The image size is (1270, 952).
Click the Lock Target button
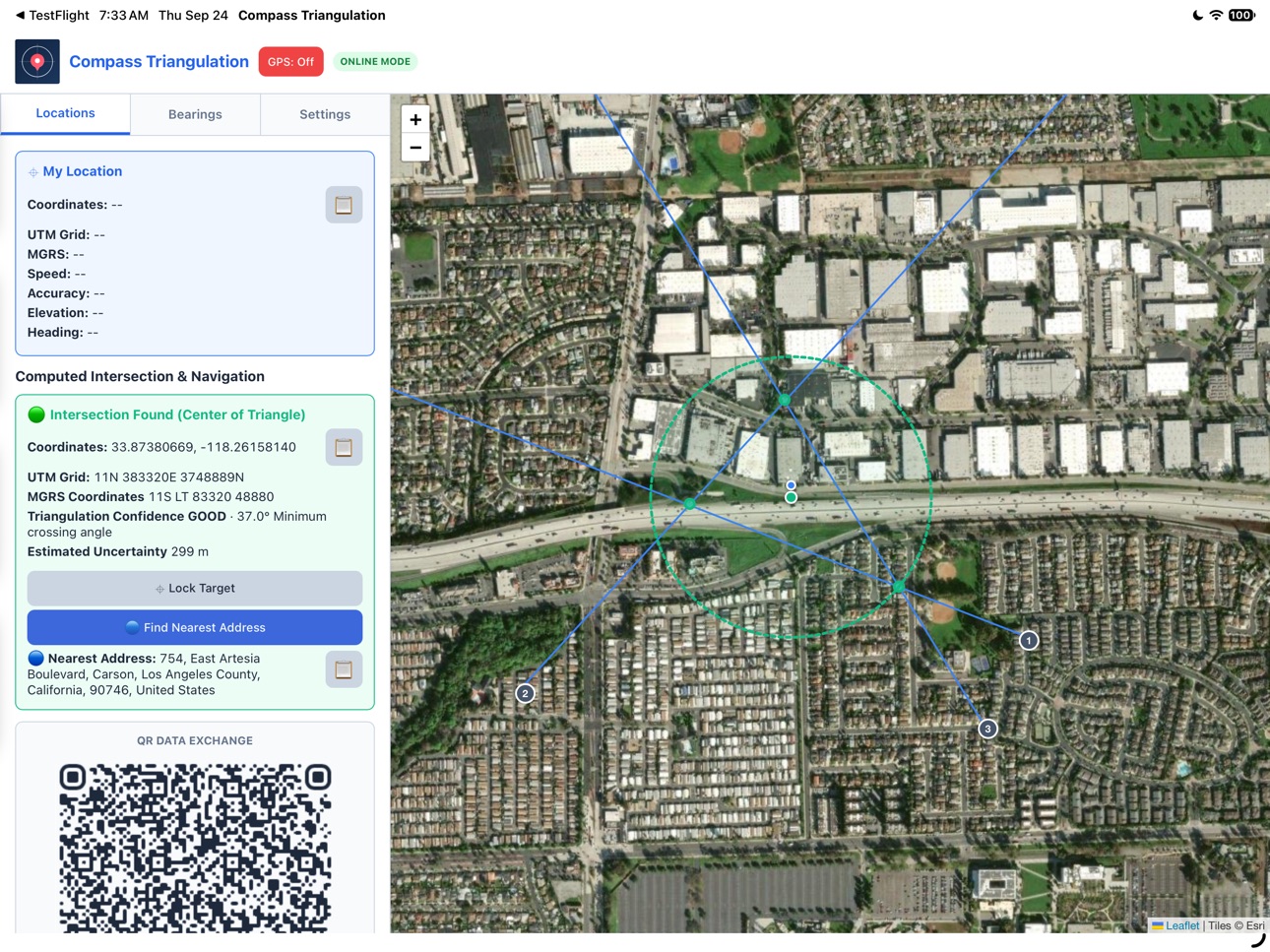[195, 589]
